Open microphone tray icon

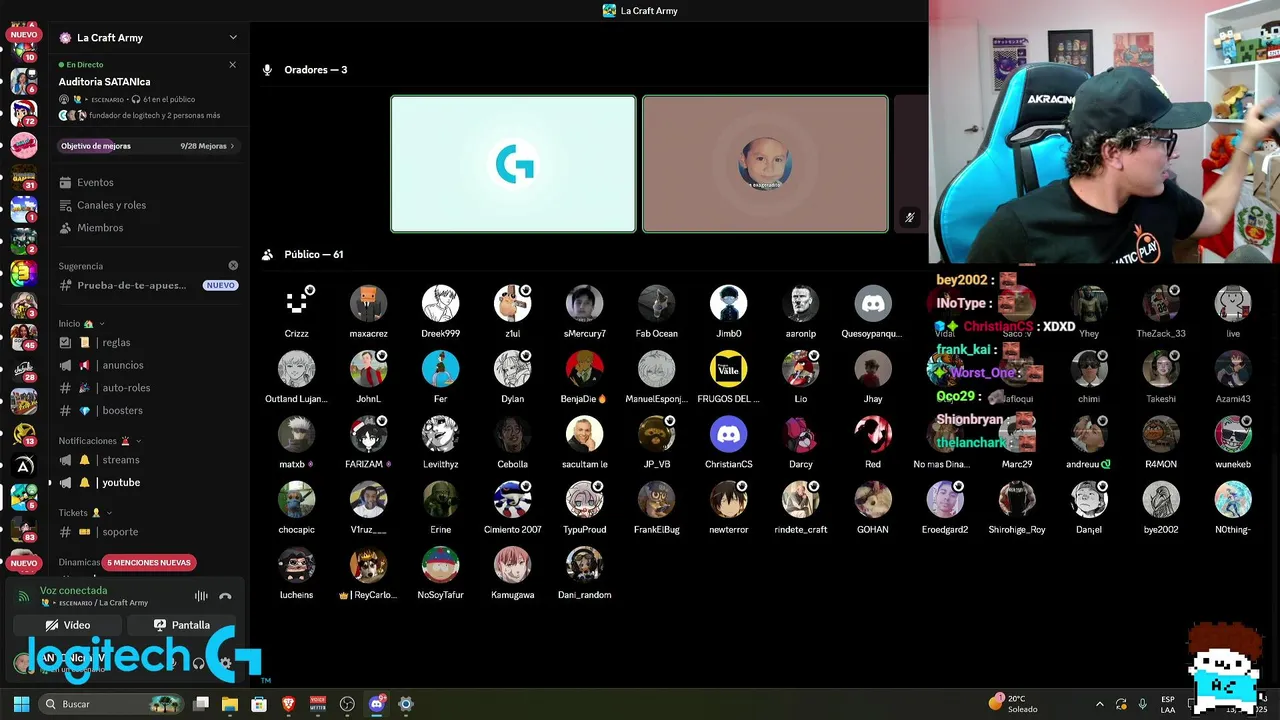(x=1143, y=704)
